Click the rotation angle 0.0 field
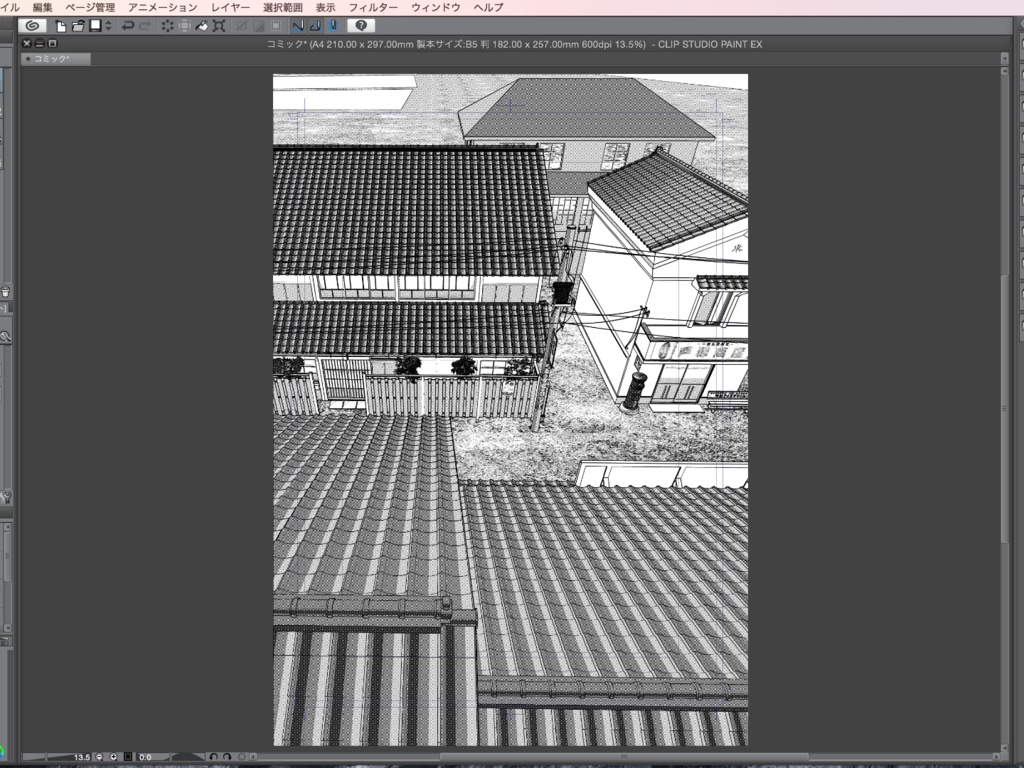This screenshot has width=1024, height=768. (144, 756)
